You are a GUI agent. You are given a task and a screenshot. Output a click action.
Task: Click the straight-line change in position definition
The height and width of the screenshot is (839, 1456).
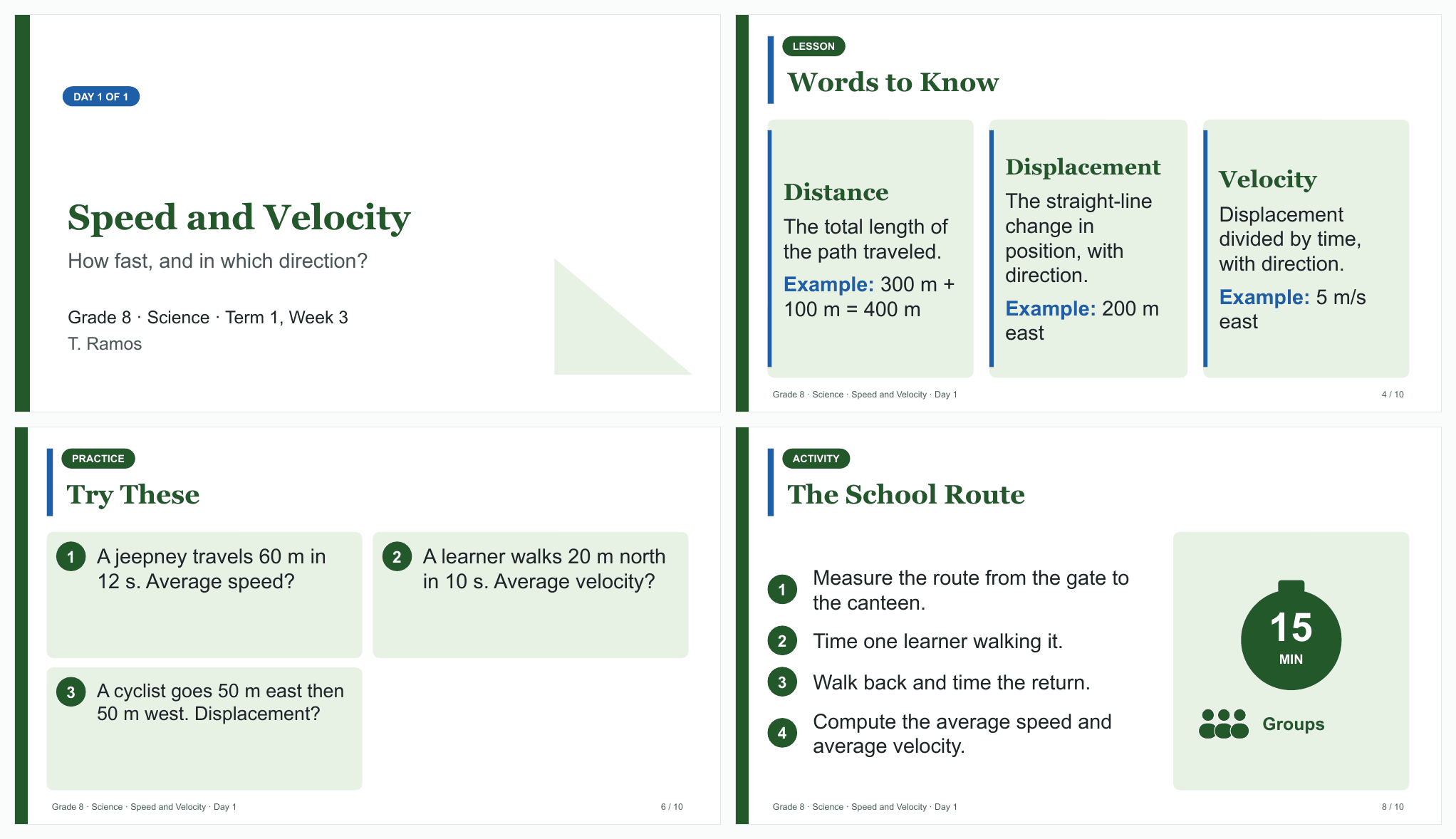point(1078,239)
